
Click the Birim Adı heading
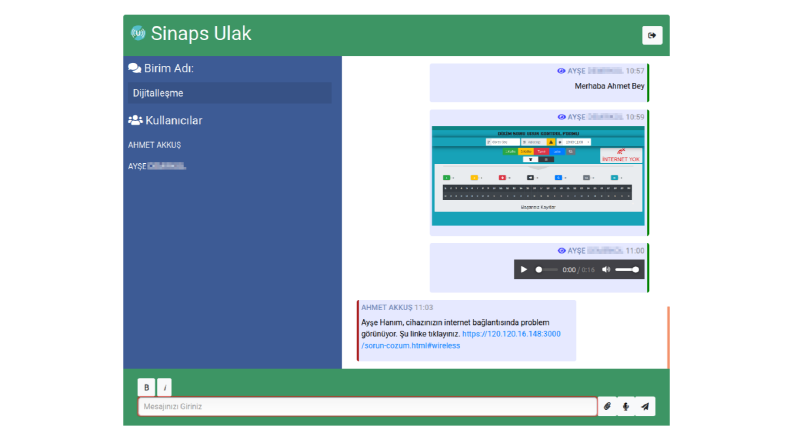[x=168, y=68]
